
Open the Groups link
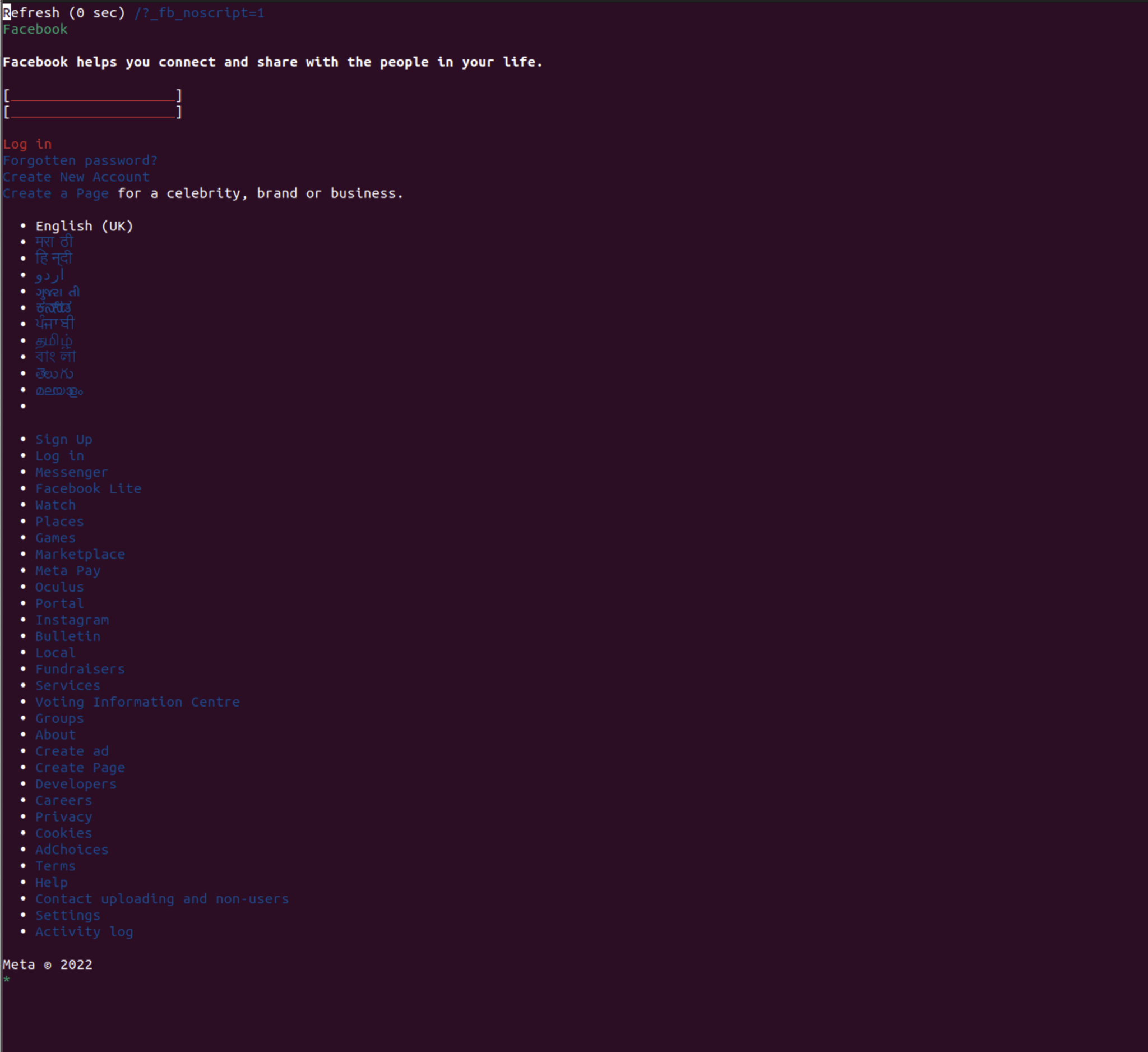pos(60,719)
